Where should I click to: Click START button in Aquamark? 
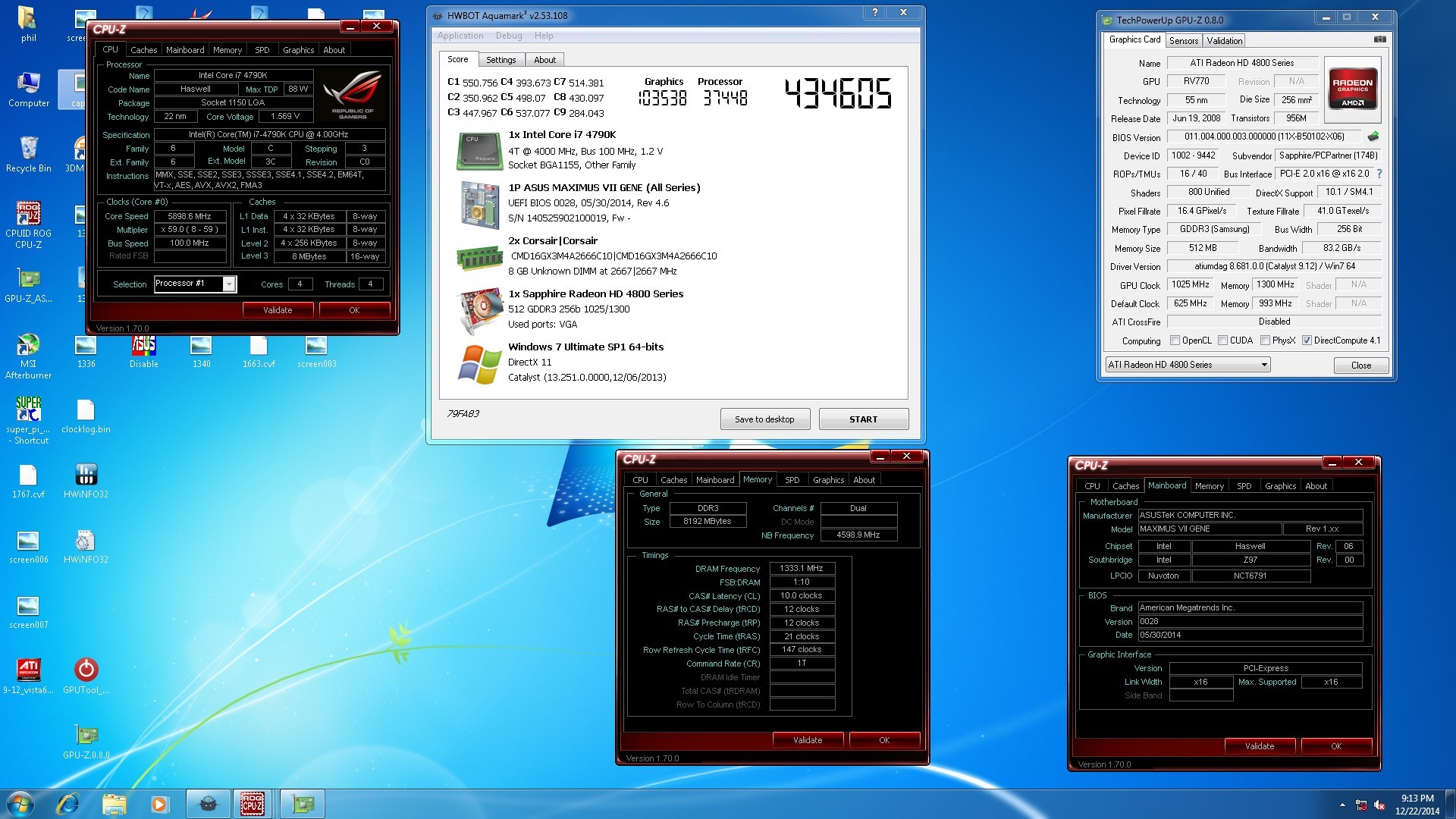pyautogui.click(x=863, y=419)
